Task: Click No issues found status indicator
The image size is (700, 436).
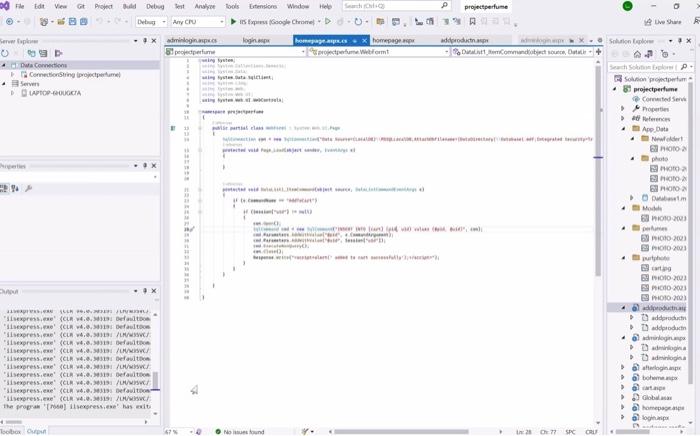Action: 240,432
